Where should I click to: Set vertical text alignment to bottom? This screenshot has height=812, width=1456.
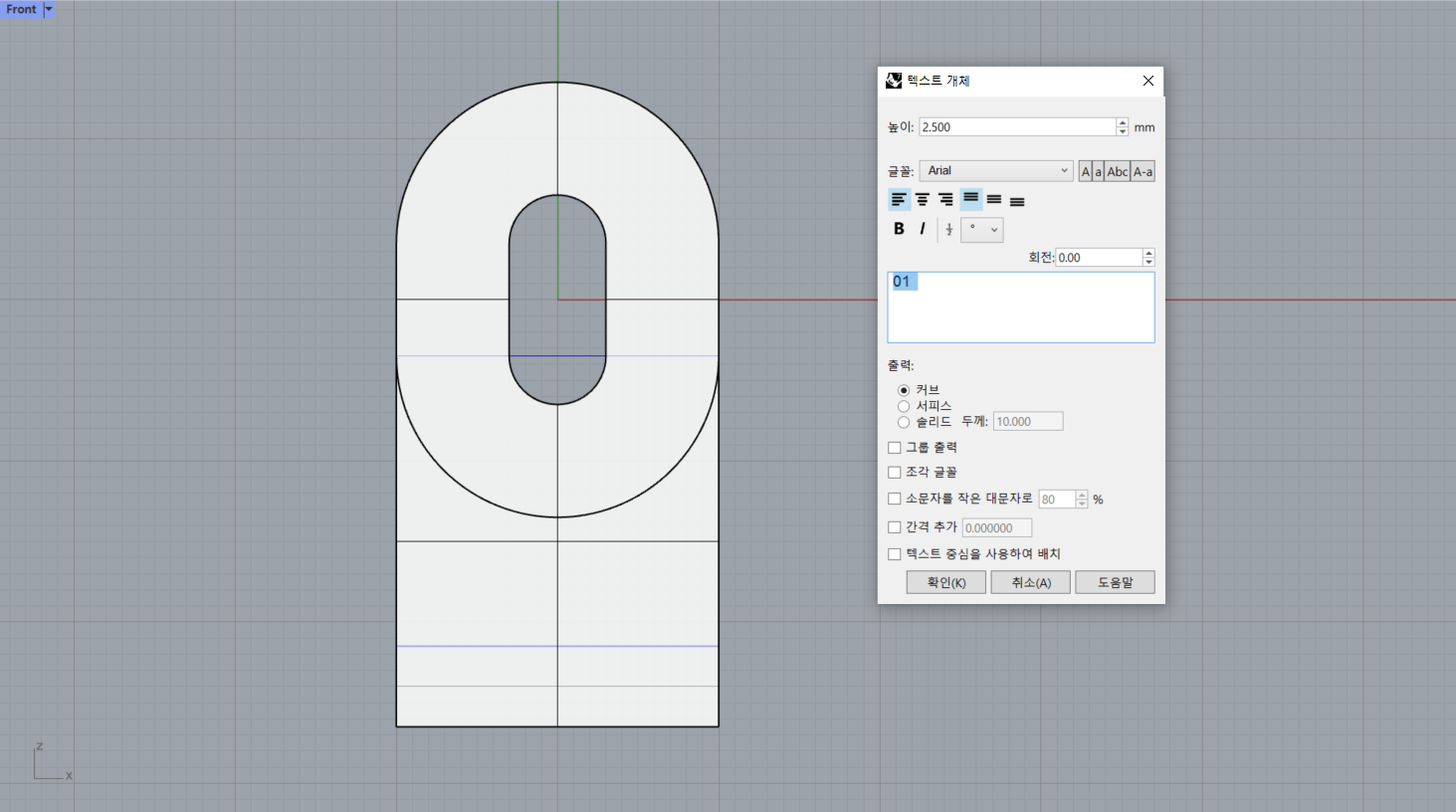click(x=1017, y=200)
